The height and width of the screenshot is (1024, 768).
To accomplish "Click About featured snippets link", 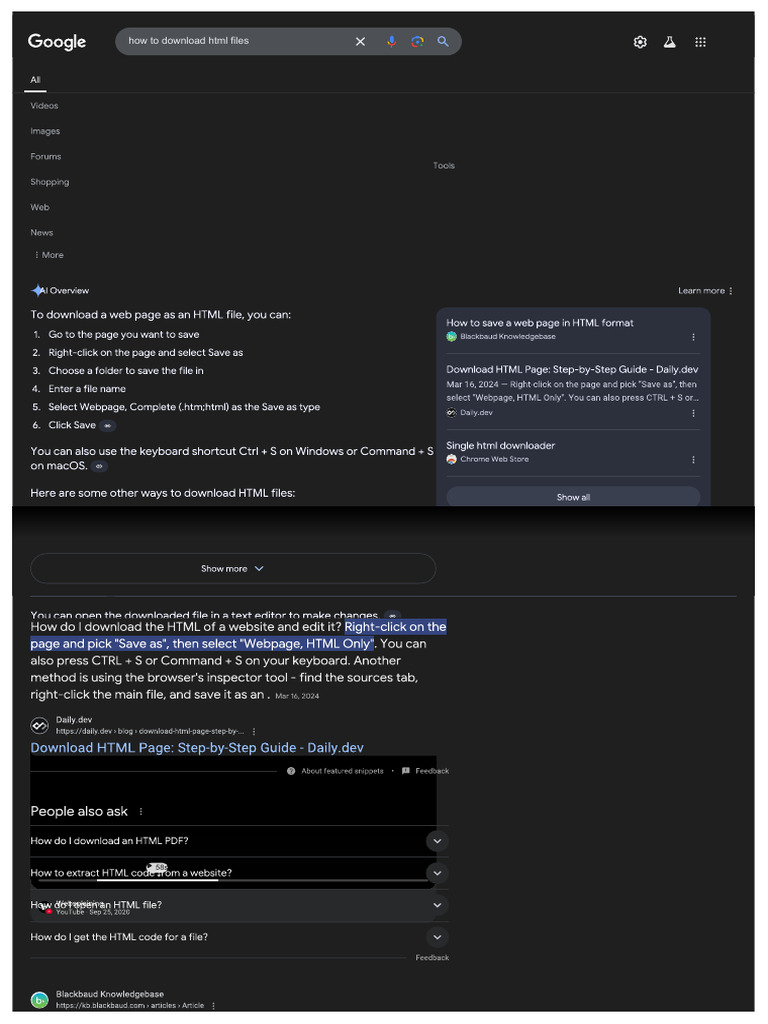I will [x=342, y=771].
